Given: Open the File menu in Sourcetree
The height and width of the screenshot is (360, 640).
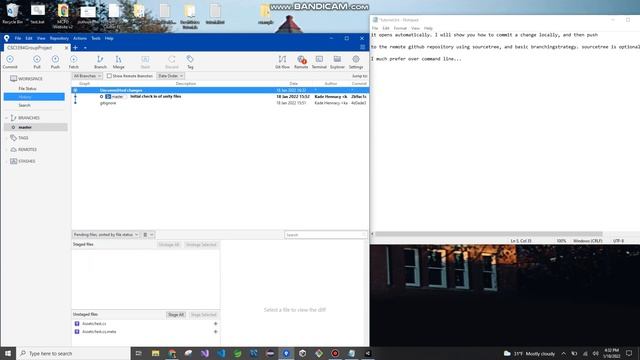Looking at the screenshot, I should click(x=18, y=38).
